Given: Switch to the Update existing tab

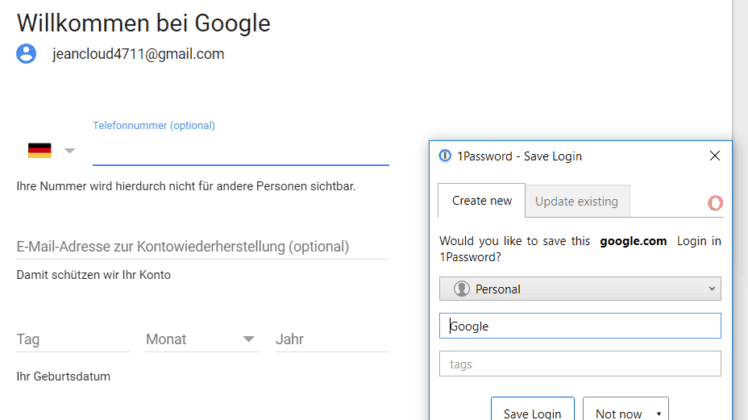Looking at the screenshot, I should click(x=577, y=201).
